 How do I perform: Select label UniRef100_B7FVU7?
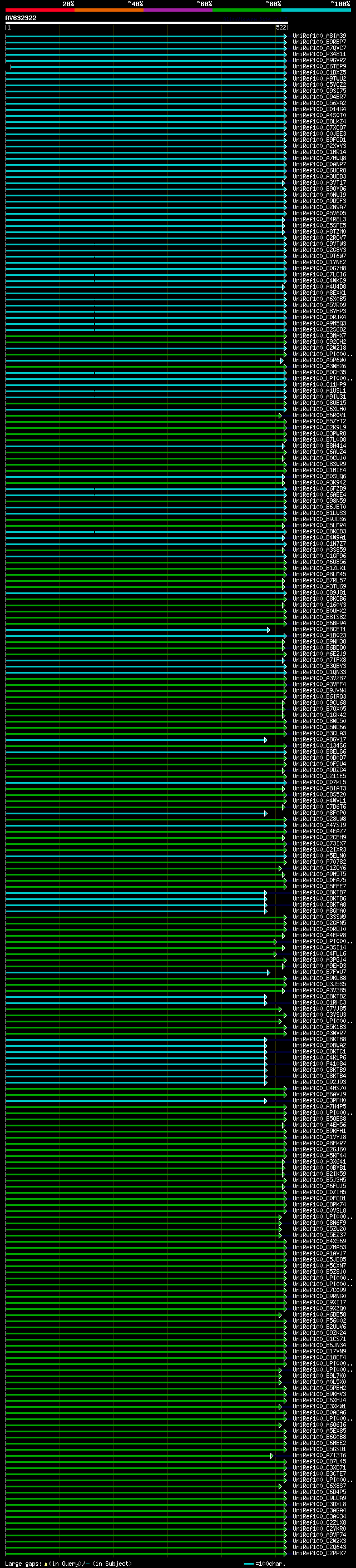coord(319,972)
